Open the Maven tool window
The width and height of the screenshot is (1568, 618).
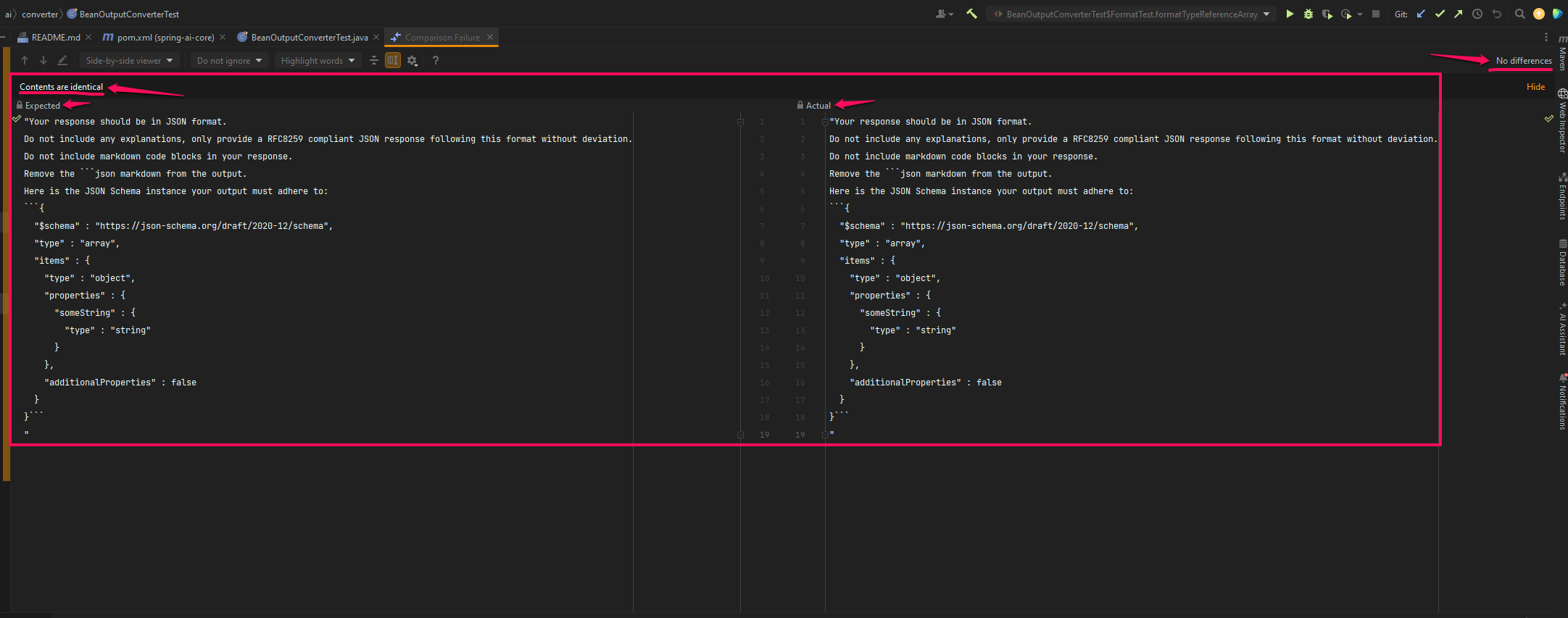tap(1562, 53)
